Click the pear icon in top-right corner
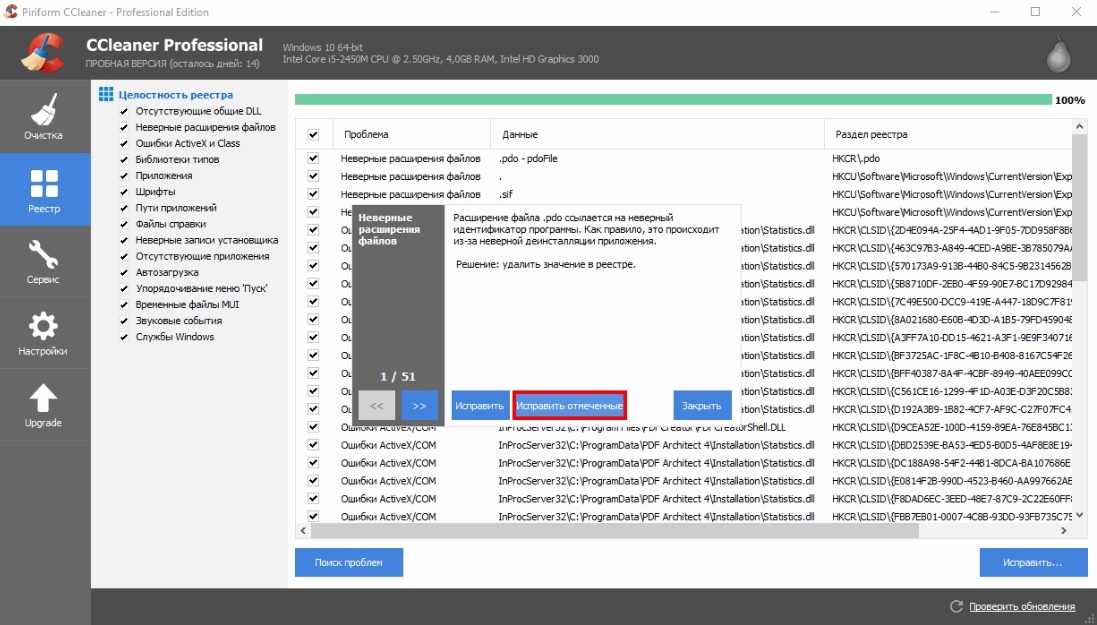The width and height of the screenshot is (1097, 625). coord(1058,54)
